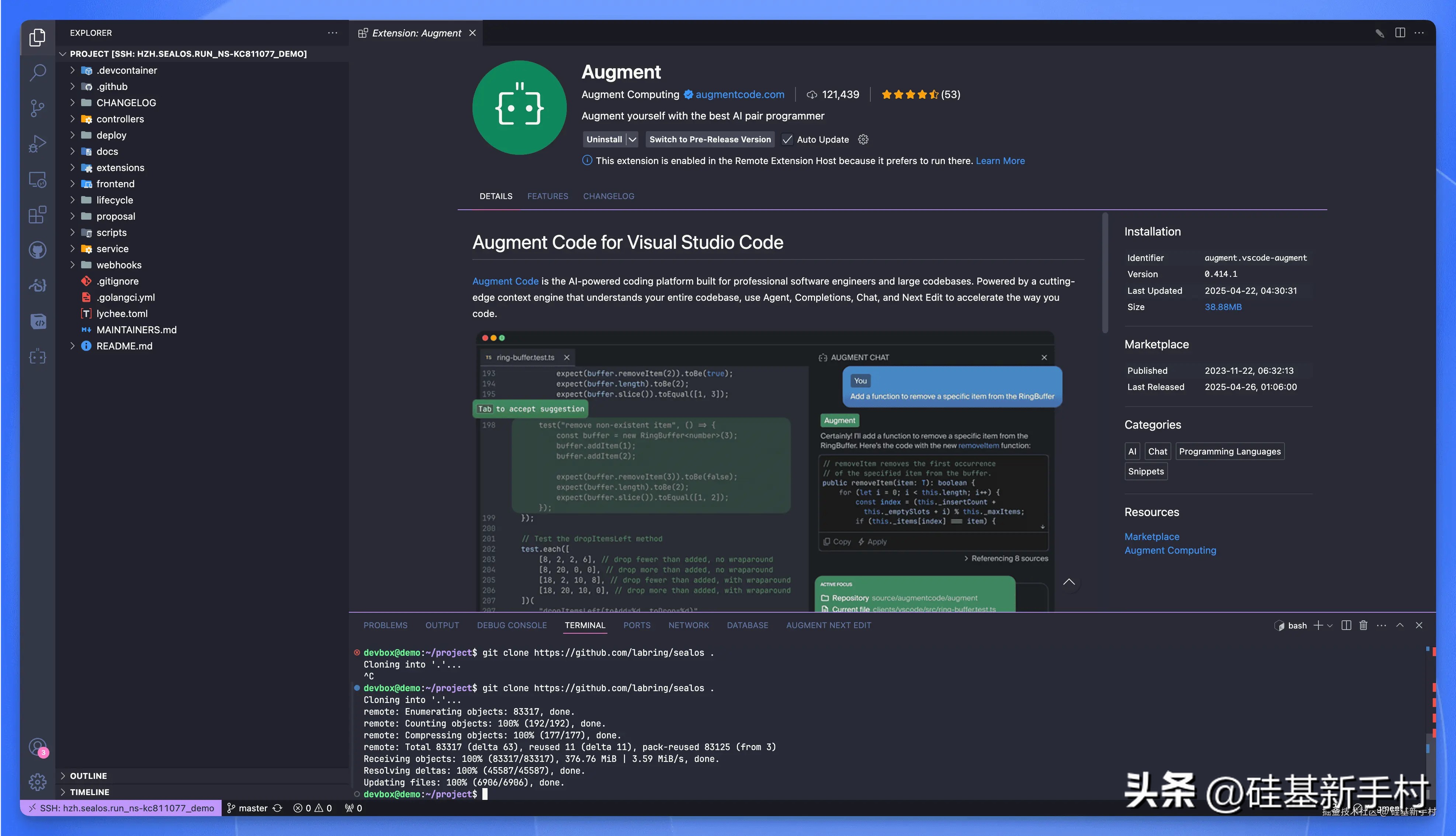Kill terminal with trash icon
1456x836 pixels.
1363,625
